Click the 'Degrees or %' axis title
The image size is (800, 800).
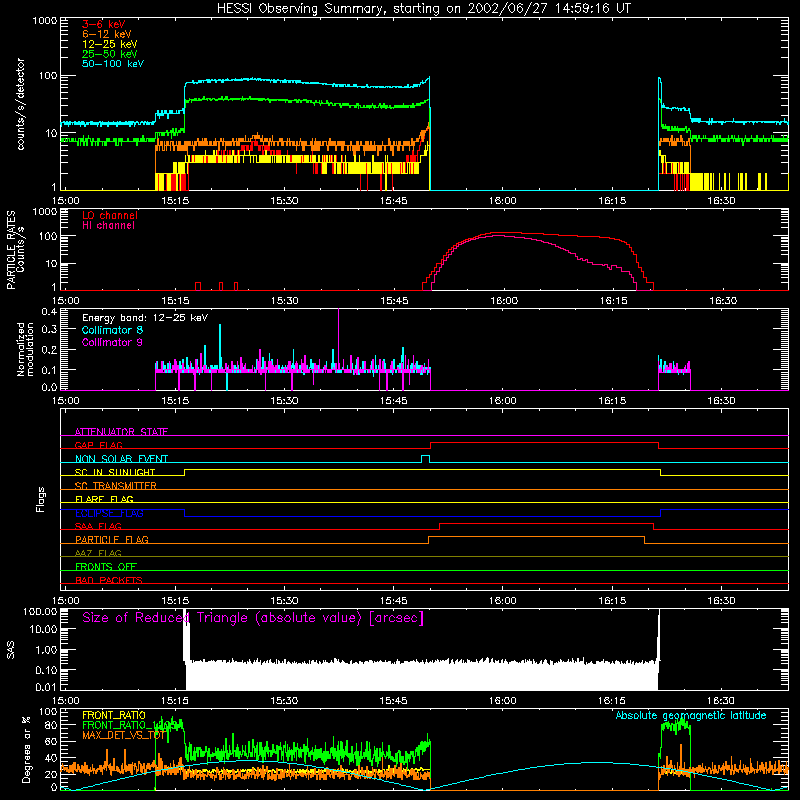[26, 749]
